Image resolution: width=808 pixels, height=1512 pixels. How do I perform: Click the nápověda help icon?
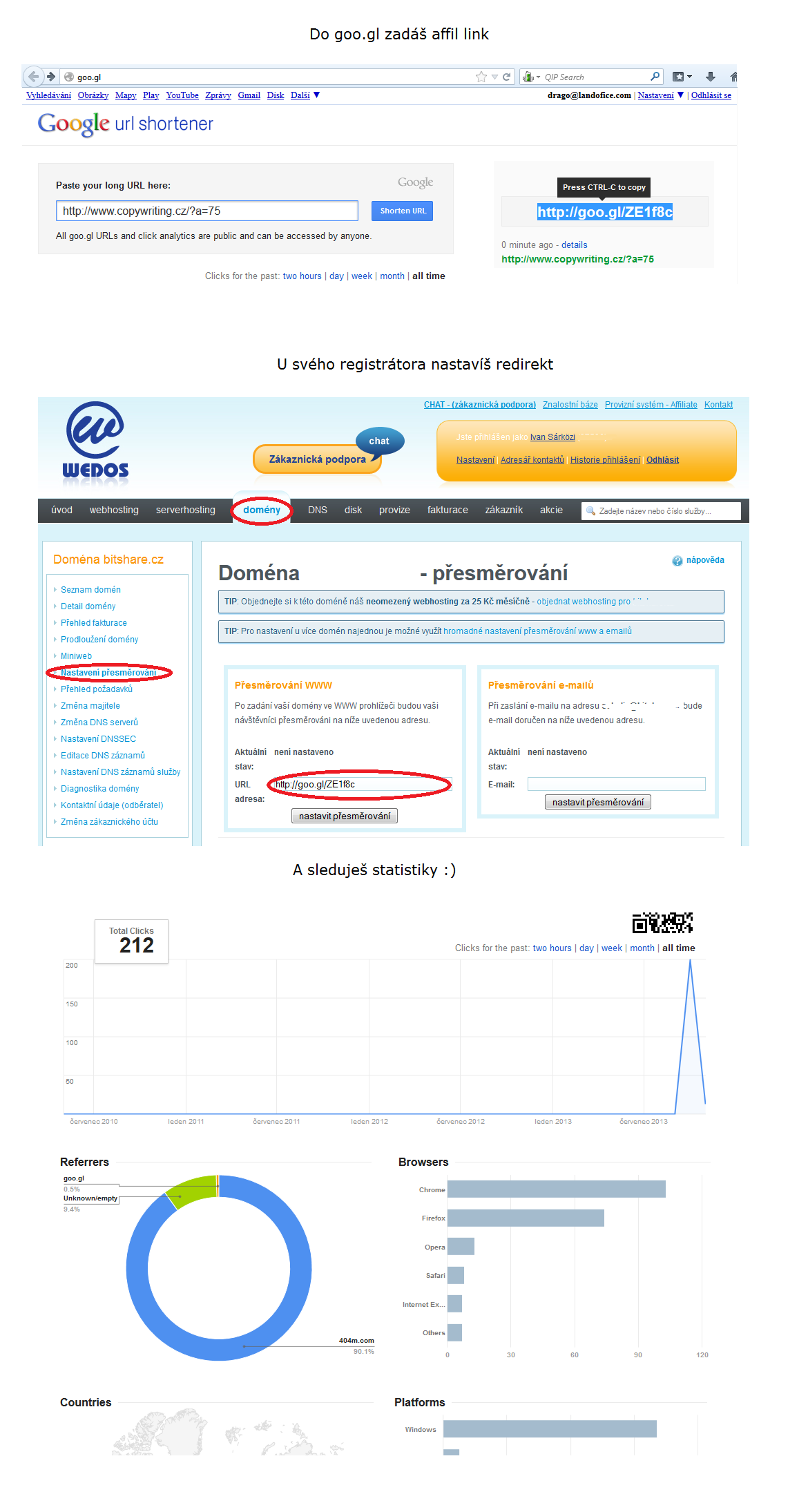(677, 561)
